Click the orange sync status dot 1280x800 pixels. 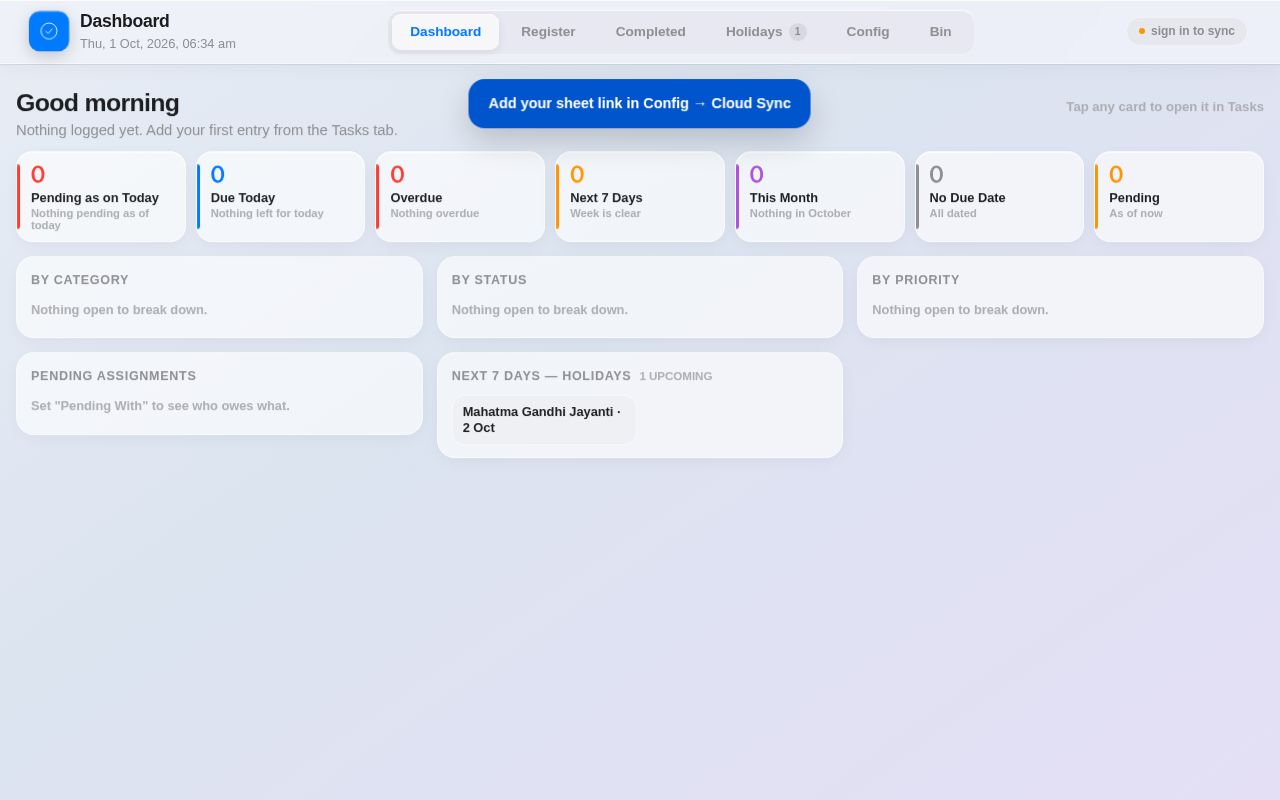[1142, 31]
